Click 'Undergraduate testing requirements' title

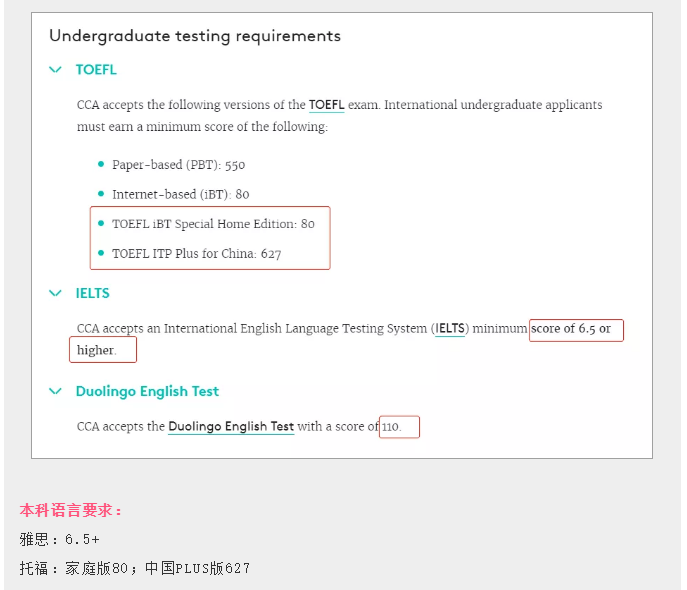pos(195,36)
